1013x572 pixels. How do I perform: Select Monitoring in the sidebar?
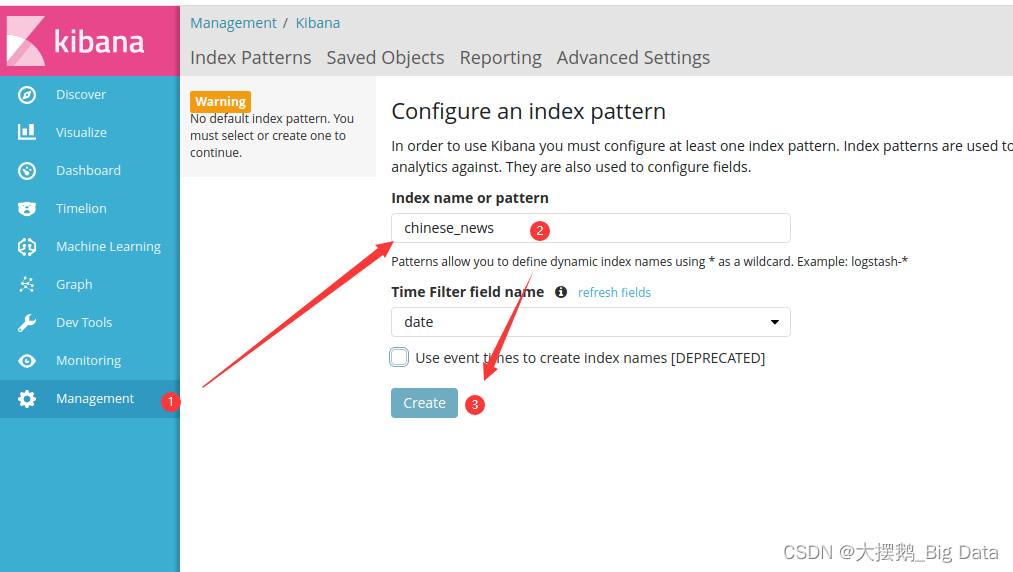point(90,361)
